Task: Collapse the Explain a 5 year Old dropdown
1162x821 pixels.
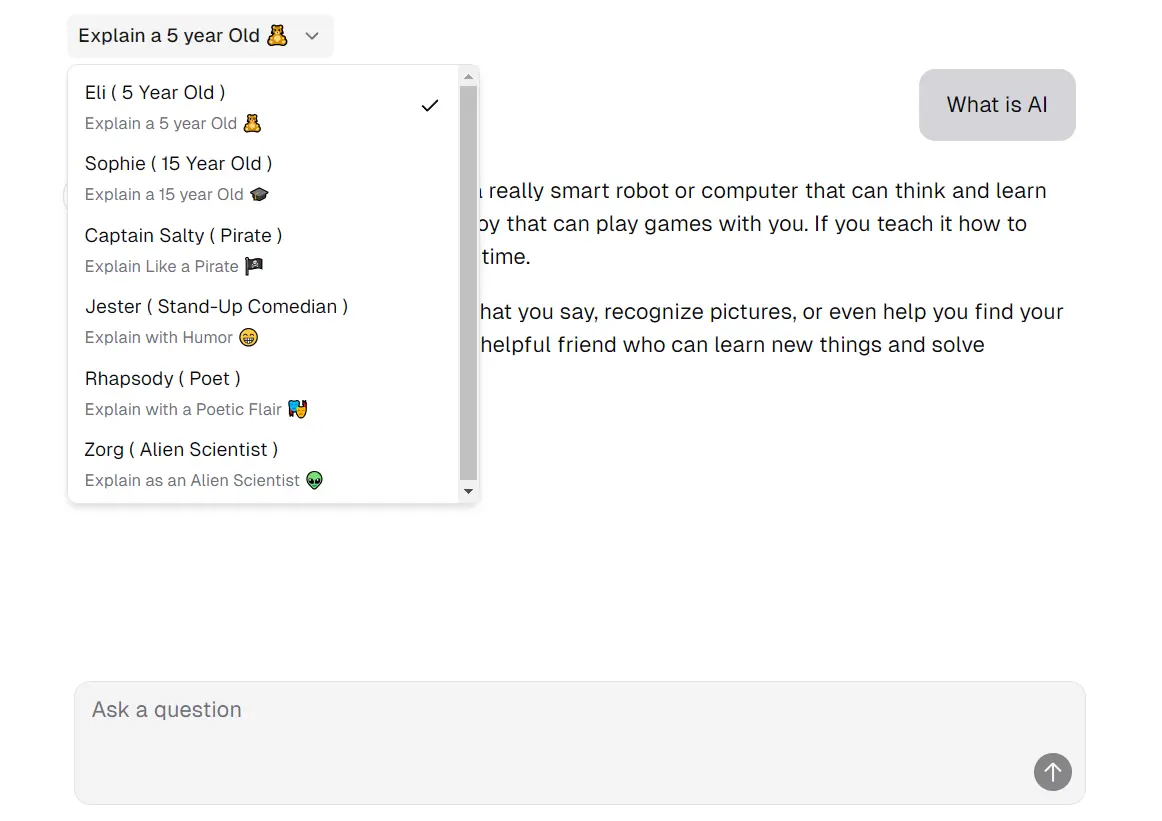Action: (200, 36)
